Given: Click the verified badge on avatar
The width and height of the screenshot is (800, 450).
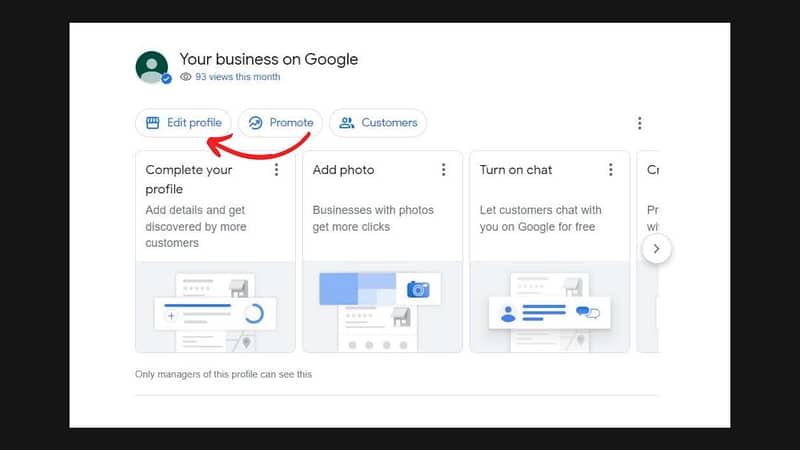Looking at the screenshot, I should click(x=166, y=79).
